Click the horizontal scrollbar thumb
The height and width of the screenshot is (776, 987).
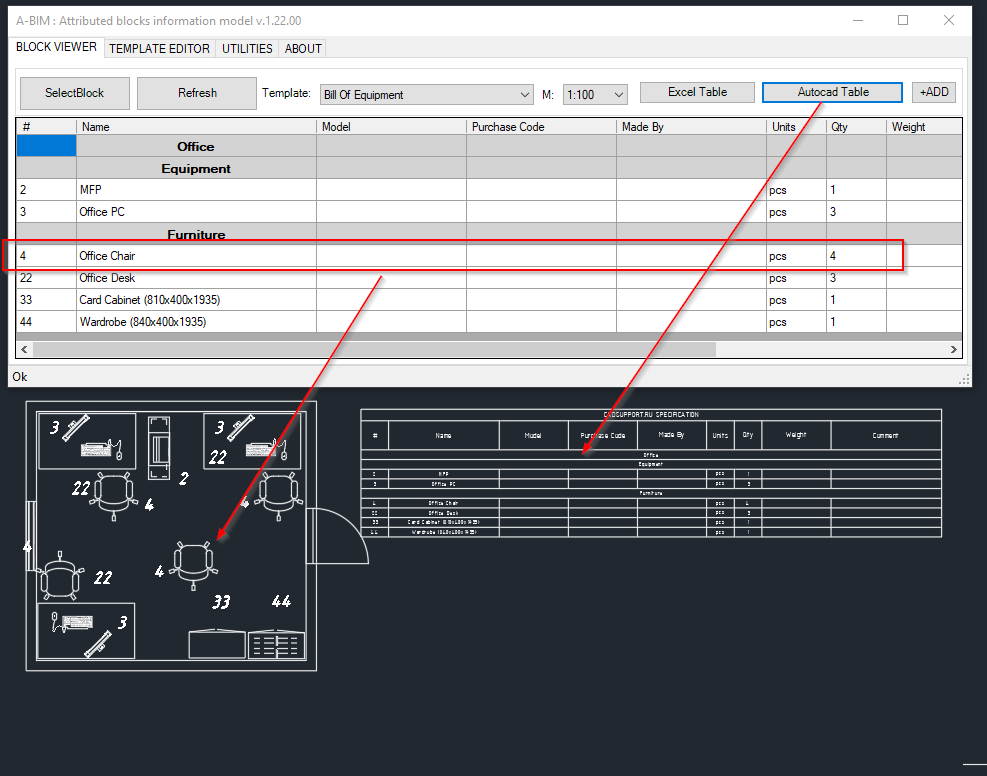(x=374, y=349)
